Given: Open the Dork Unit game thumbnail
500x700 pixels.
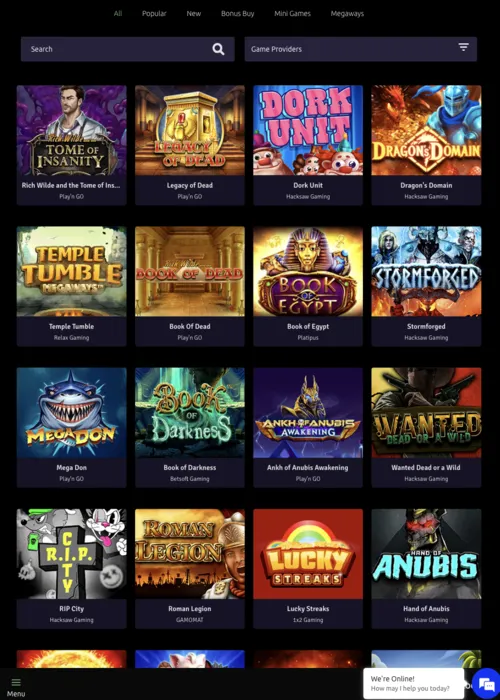Looking at the screenshot, I should pos(308,130).
